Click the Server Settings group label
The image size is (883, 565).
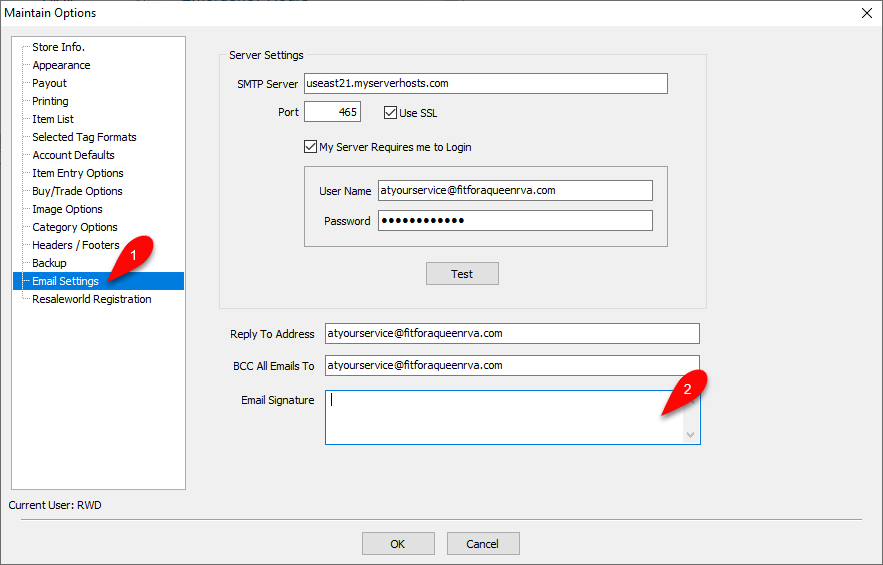pos(266,55)
